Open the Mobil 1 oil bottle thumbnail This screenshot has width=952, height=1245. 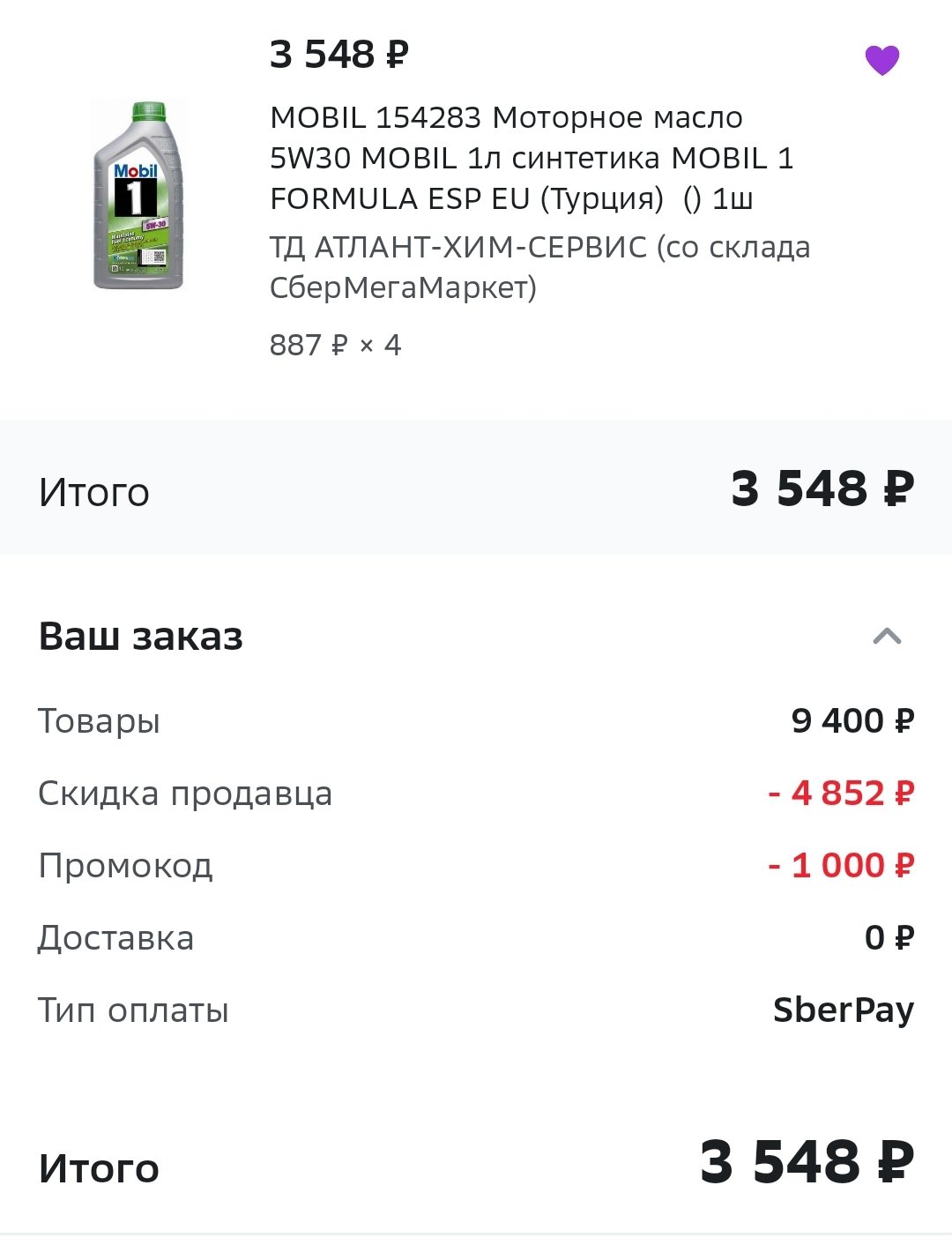(x=139, y=196)
